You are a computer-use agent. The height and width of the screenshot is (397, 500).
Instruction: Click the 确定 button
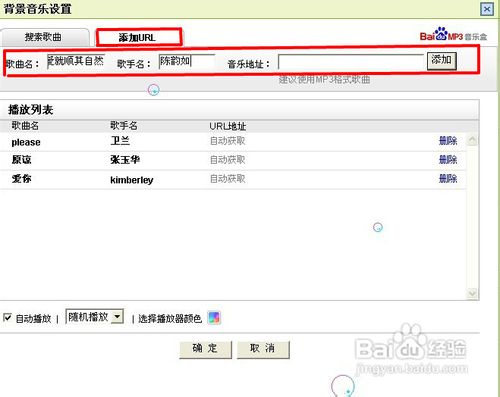205,349
